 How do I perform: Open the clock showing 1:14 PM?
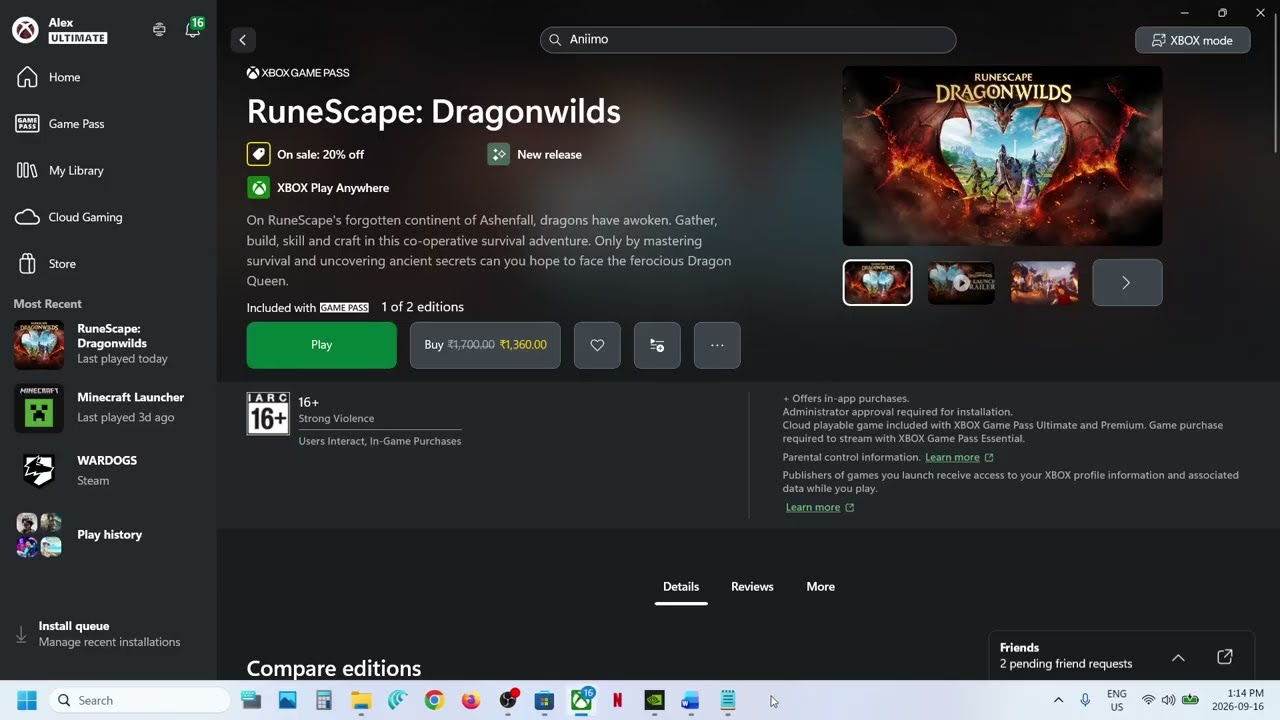coord(1238,700)
